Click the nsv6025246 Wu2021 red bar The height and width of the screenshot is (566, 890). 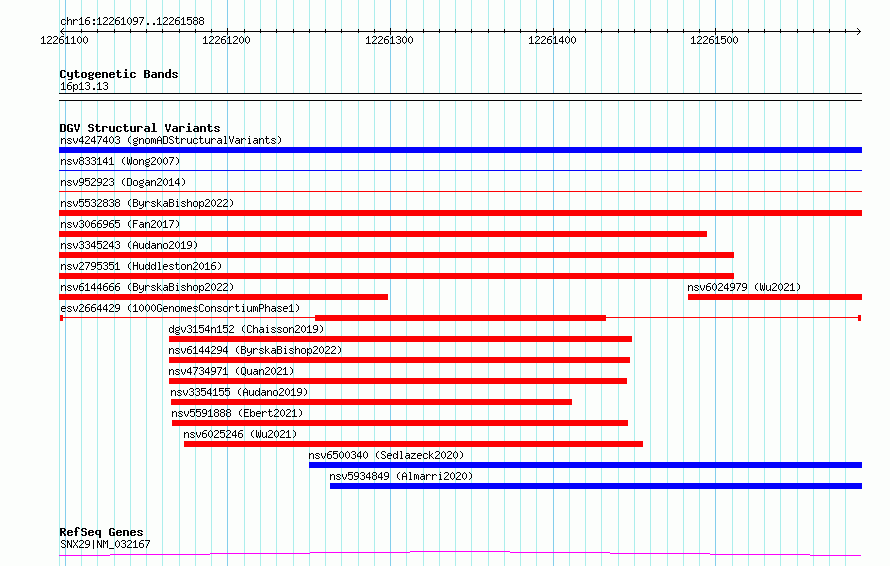tap(413, 444)
